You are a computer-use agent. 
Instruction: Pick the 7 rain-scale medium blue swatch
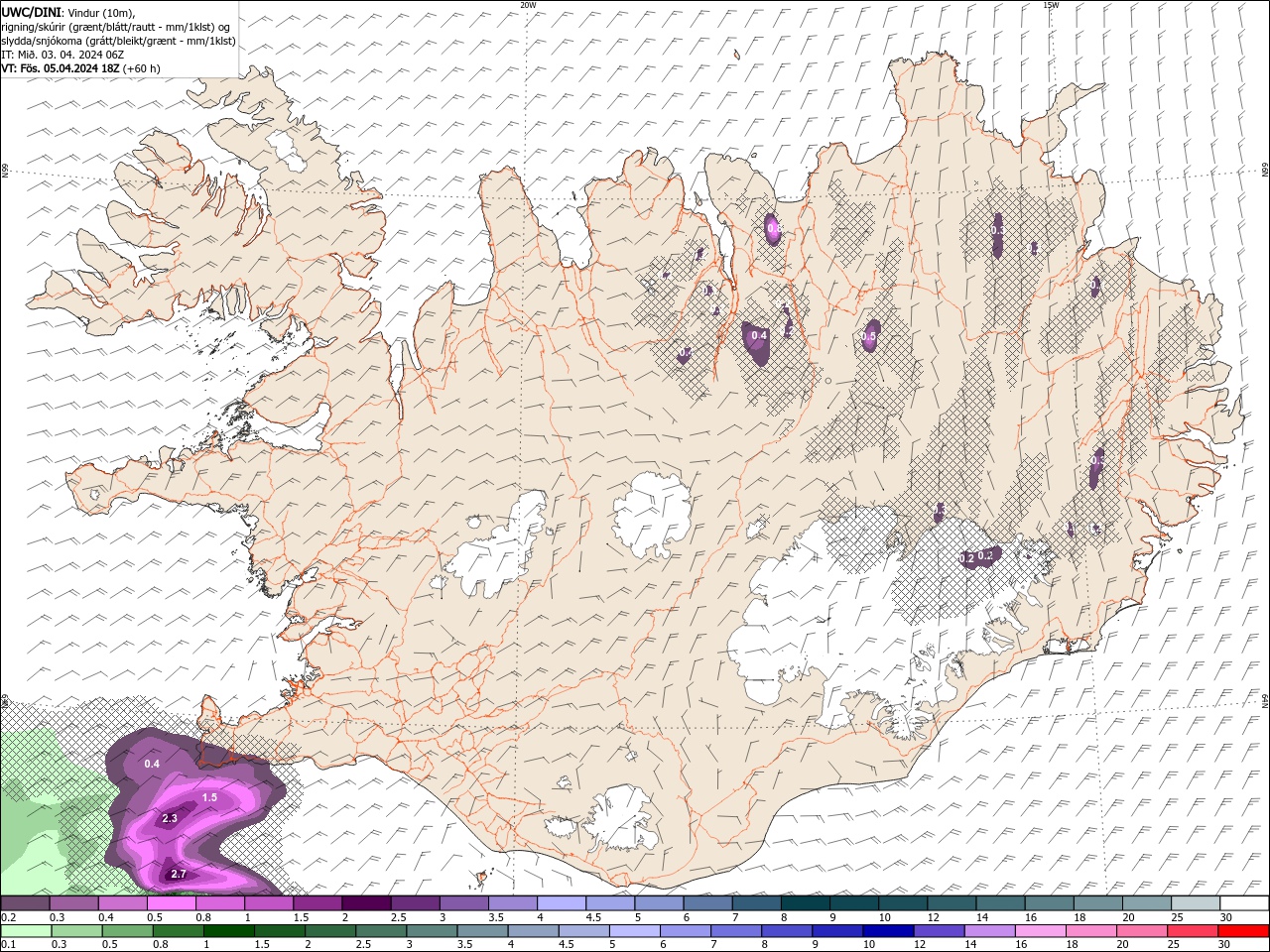(735, 931)
